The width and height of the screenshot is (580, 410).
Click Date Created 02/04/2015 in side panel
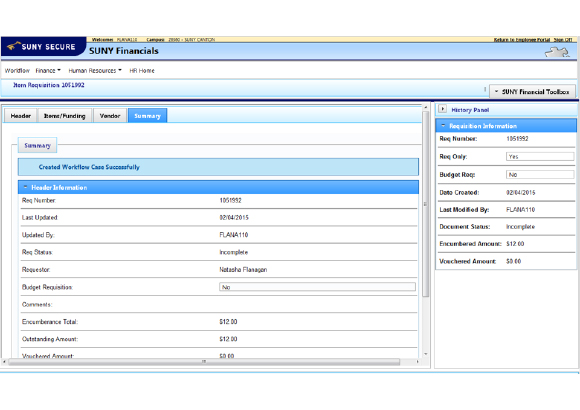coord(520,192)
